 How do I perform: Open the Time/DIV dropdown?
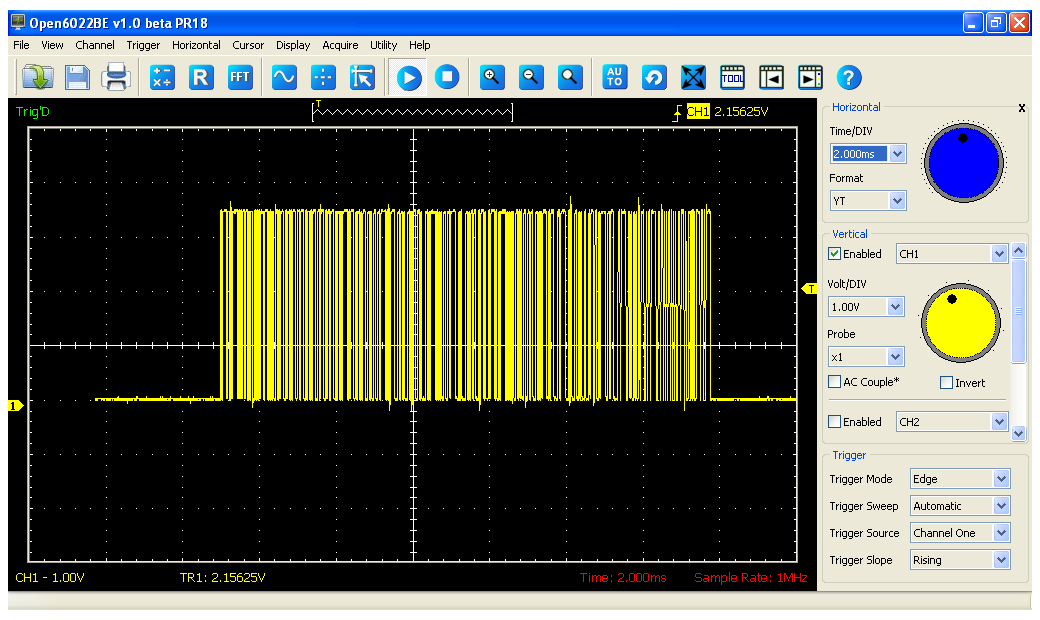[x=897, y=154]
